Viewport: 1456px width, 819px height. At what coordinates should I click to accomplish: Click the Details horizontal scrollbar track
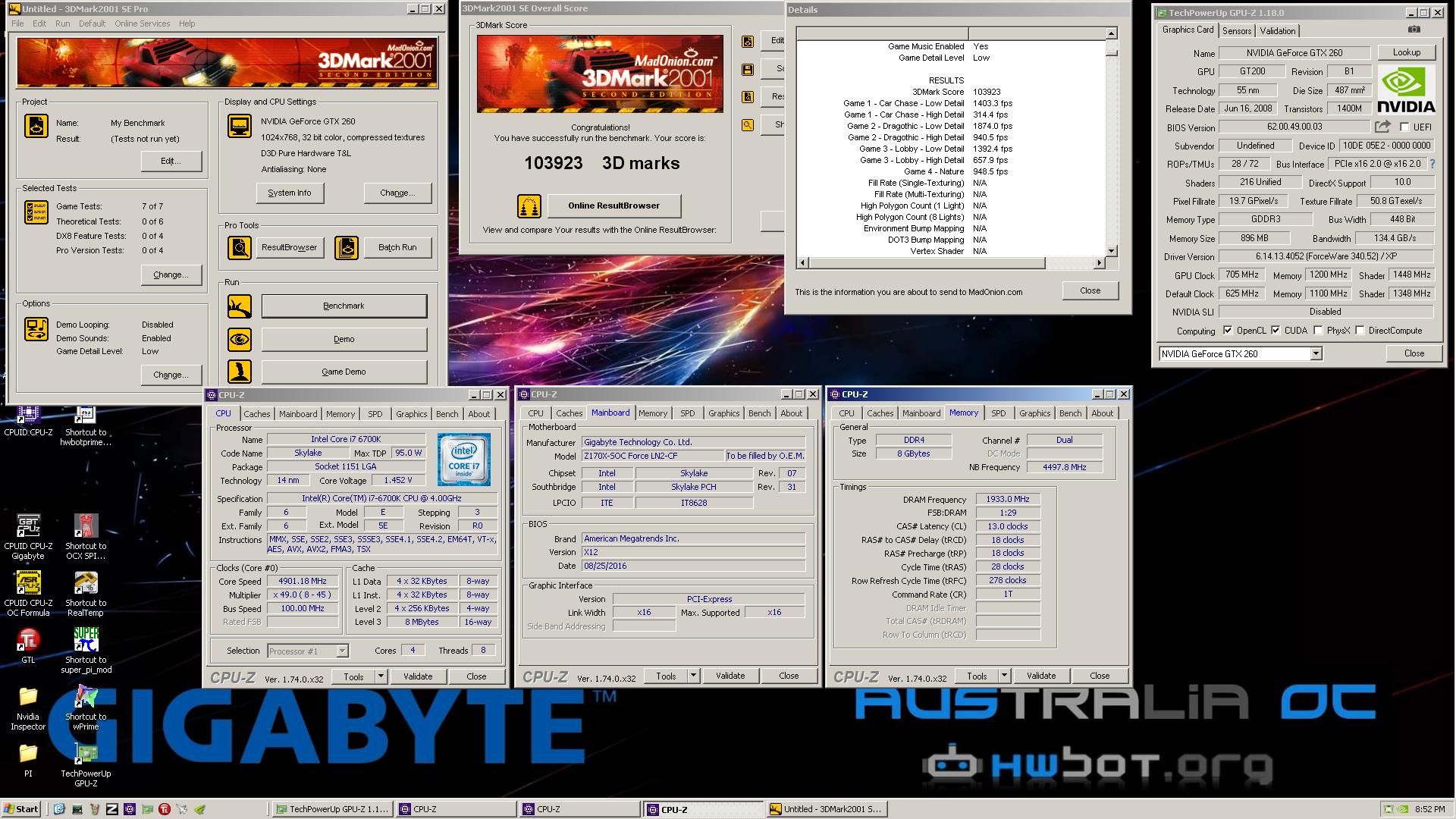tap(1069, 263)
